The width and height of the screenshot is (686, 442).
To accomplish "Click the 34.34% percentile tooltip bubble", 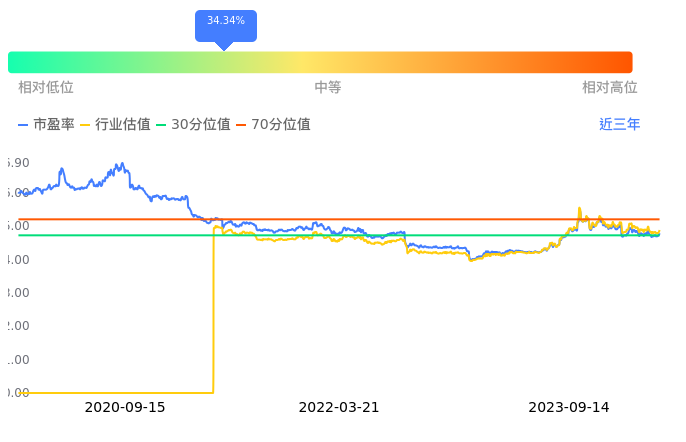I will pos(225,24).
